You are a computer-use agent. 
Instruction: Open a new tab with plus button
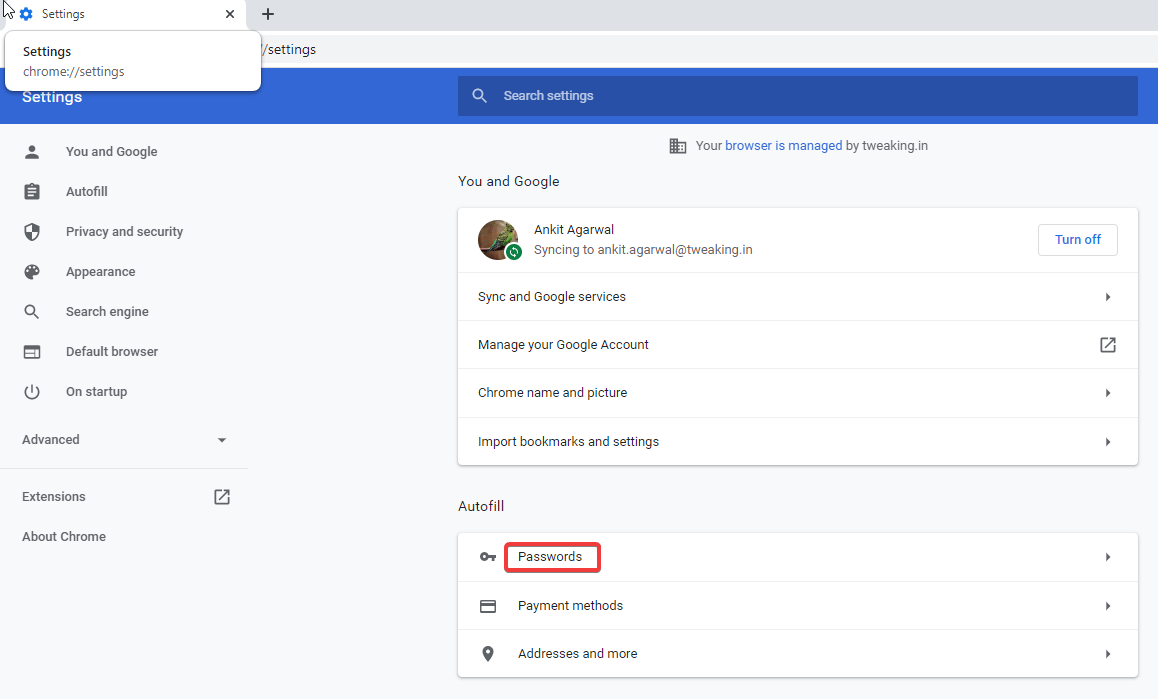point(268,14)
